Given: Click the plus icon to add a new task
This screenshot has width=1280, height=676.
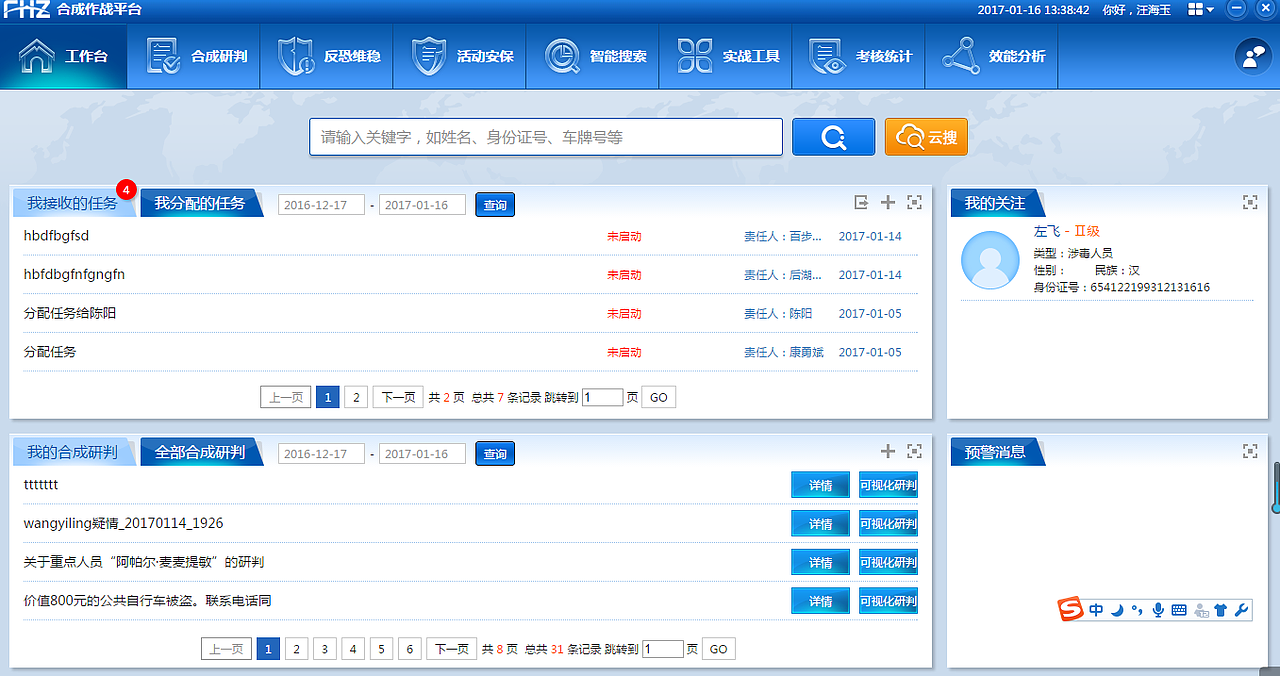Looking at the screenshot, I should tap(887, 202).
